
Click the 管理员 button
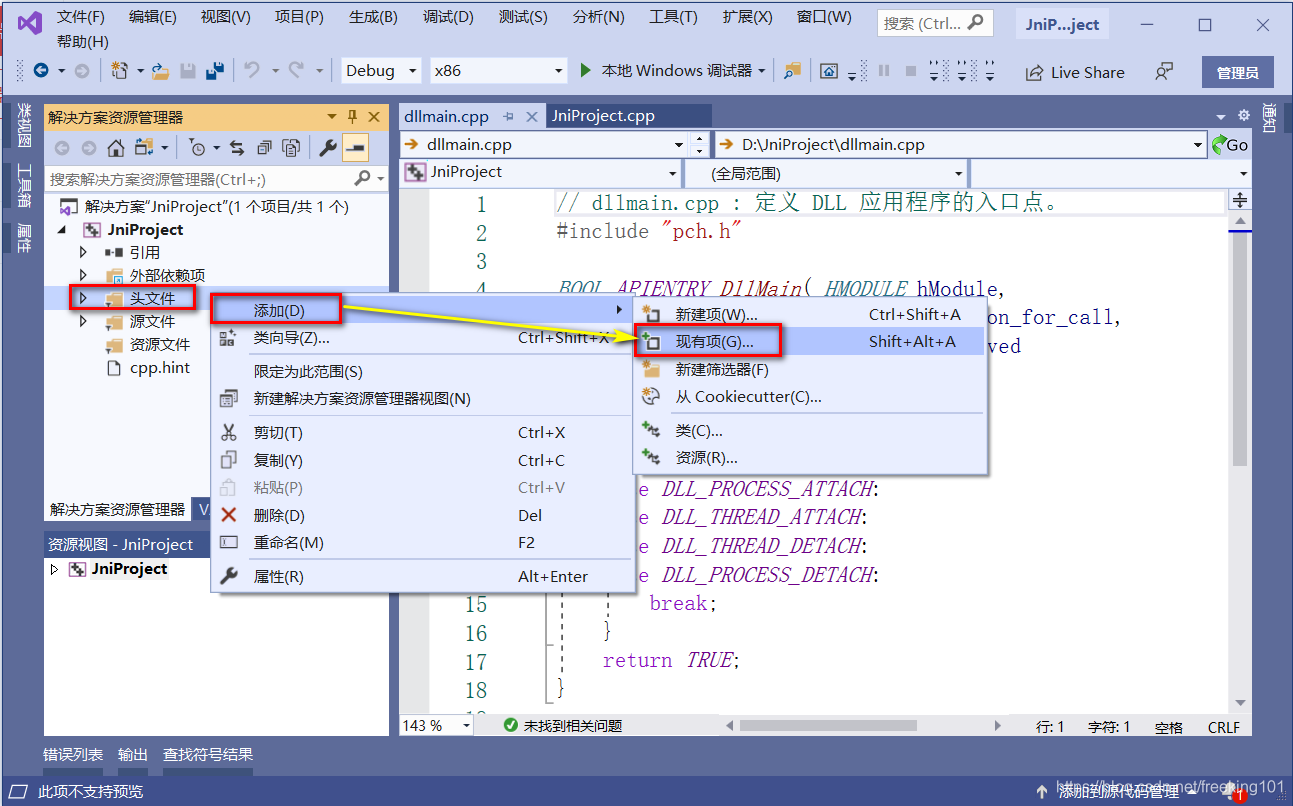[x=1237, y=72]
